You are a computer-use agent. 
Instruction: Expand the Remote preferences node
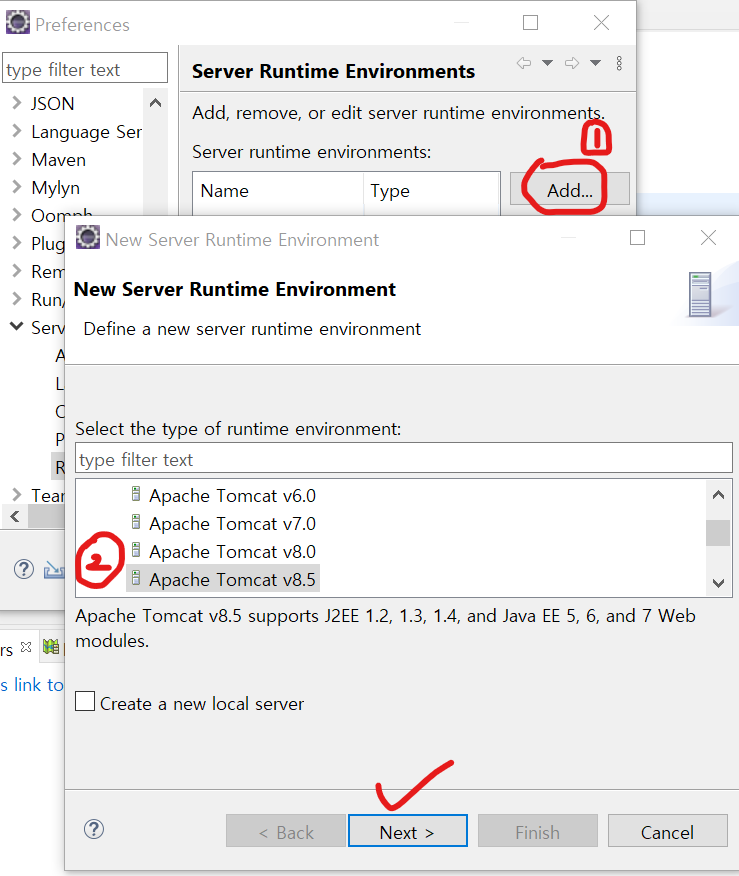[17, 271]
